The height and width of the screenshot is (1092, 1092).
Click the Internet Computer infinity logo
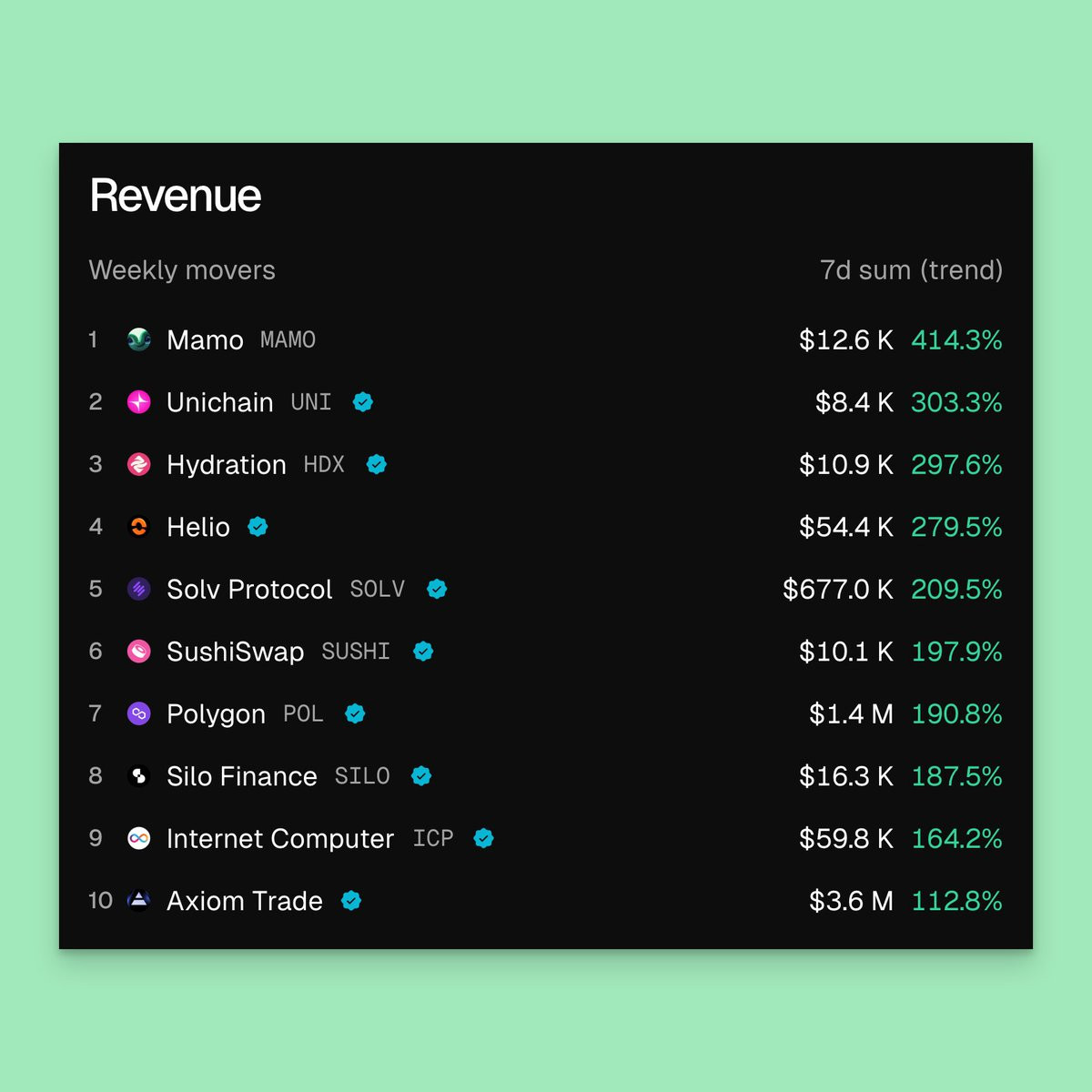[x=139, y=838]
